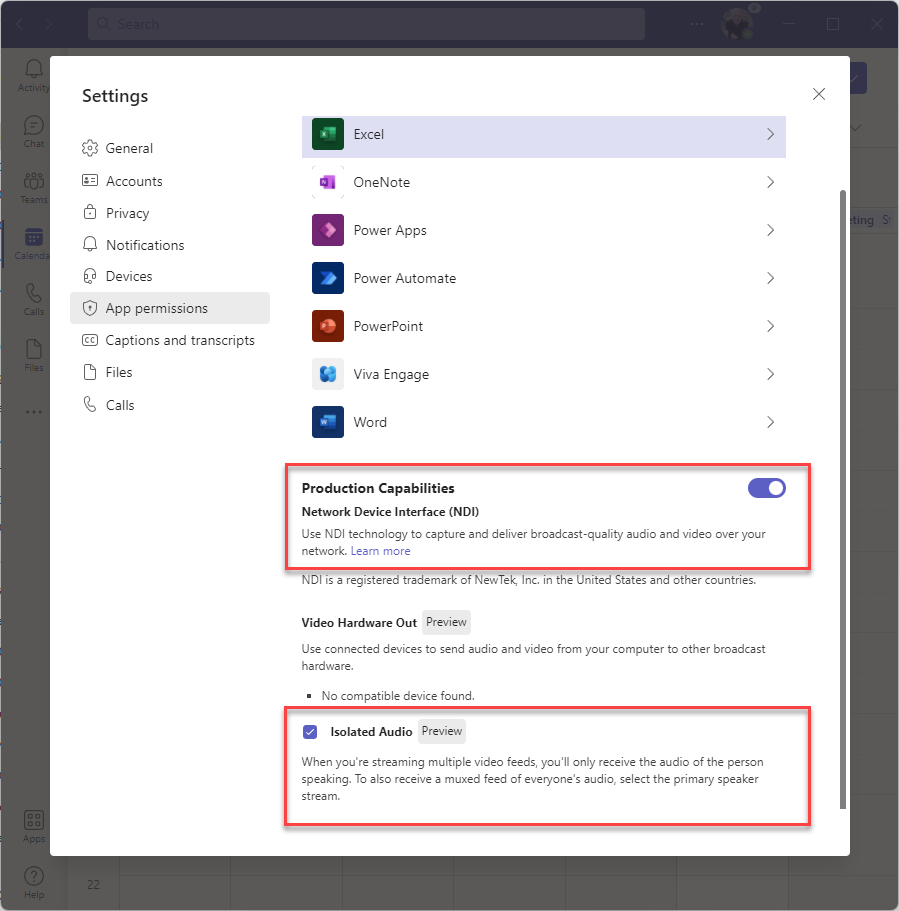Expand Viva Engage permissions chevron
This screenshot has width=899, height=911.
pos(771,374)
